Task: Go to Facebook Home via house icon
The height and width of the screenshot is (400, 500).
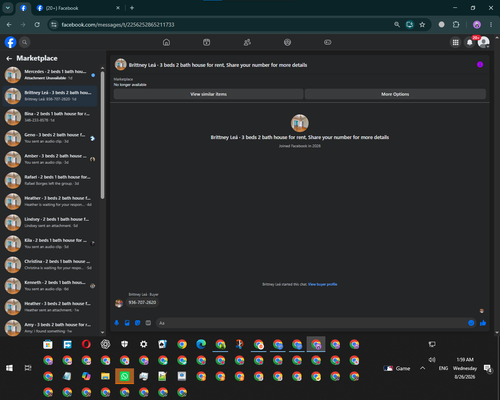Action: click(x=166, y=42)
